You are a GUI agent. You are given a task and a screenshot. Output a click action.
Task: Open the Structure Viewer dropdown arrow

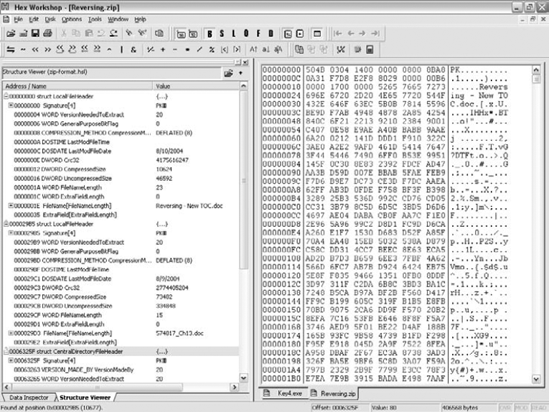241,73
